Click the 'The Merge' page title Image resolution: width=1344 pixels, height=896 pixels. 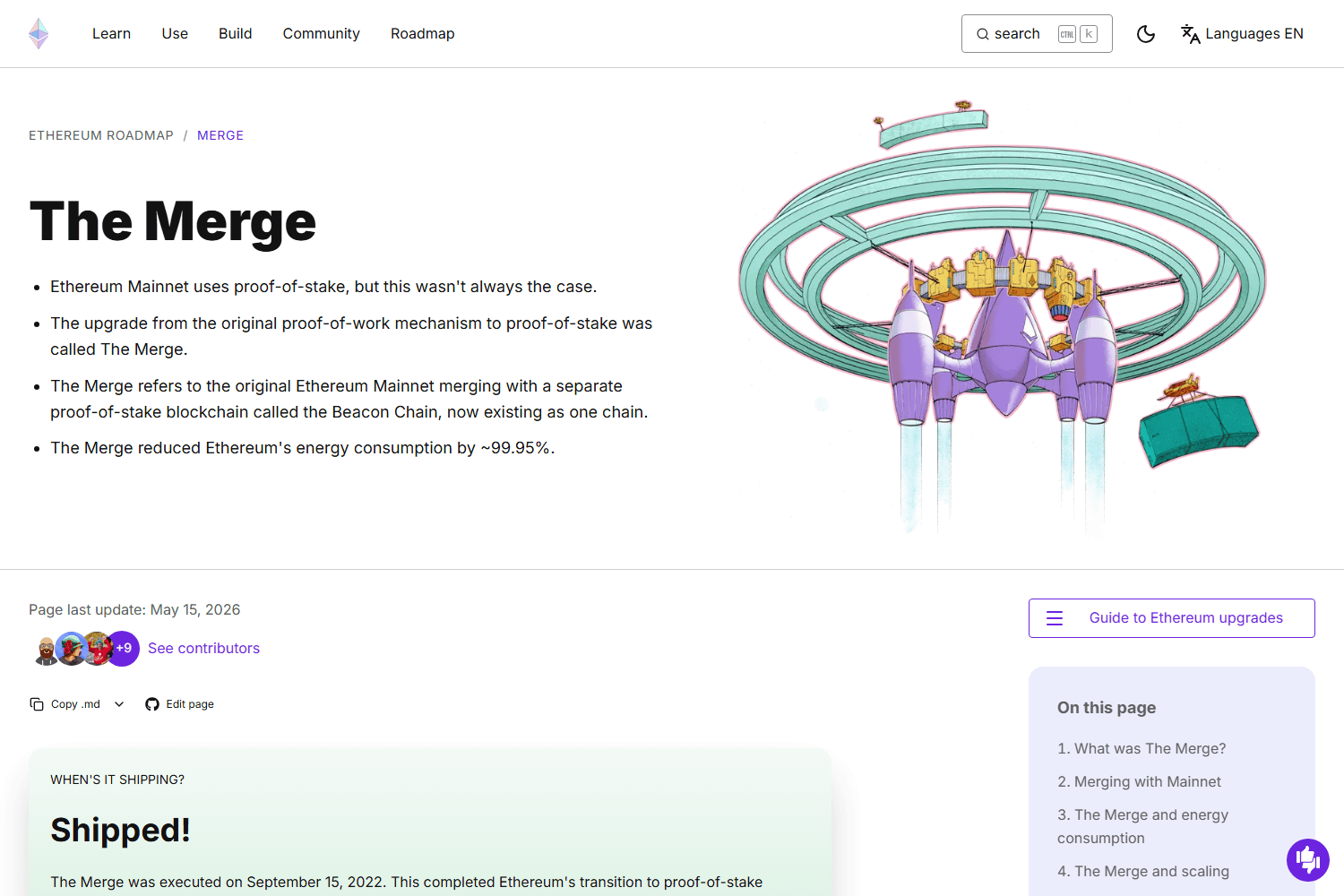(x=173, y=221)
